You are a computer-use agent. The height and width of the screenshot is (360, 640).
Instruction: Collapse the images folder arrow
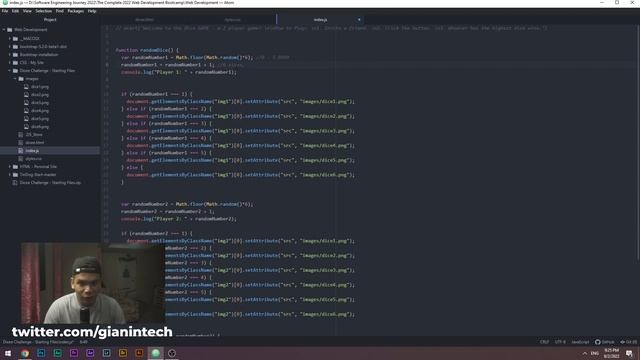[15, 79]
